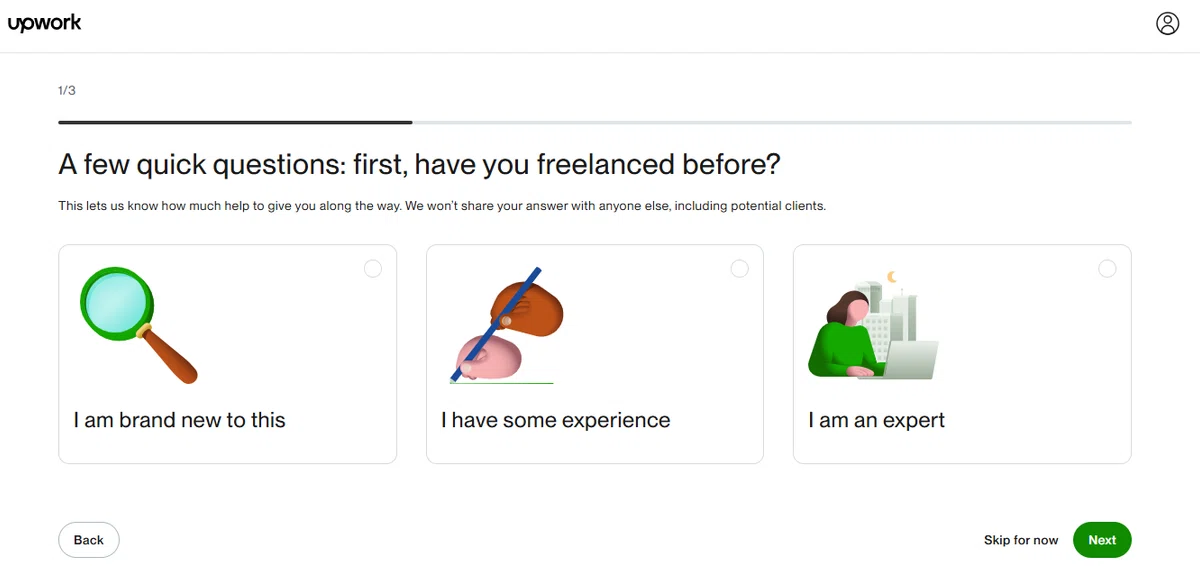Click the filled part of progress bar
Viewport: 1200px width, 566px height.
coord(235,122)
